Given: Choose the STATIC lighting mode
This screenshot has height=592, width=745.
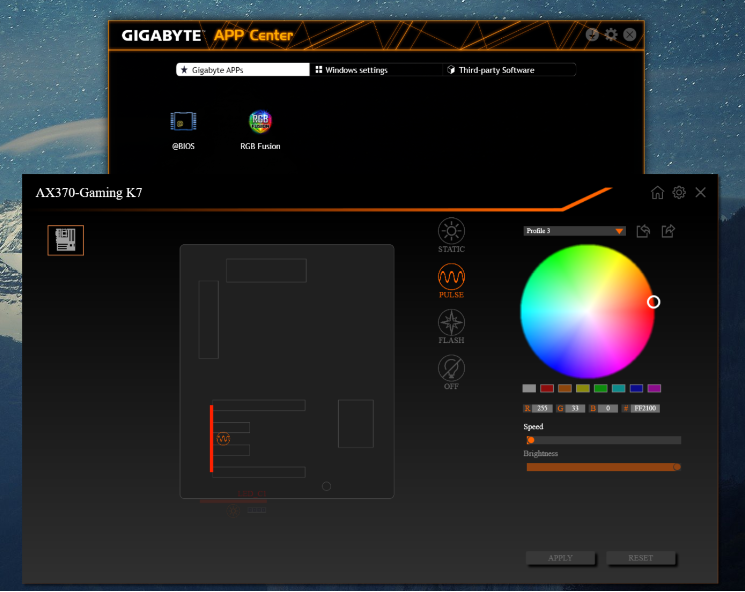Looking at the screenshot, I should coord(451,235).
